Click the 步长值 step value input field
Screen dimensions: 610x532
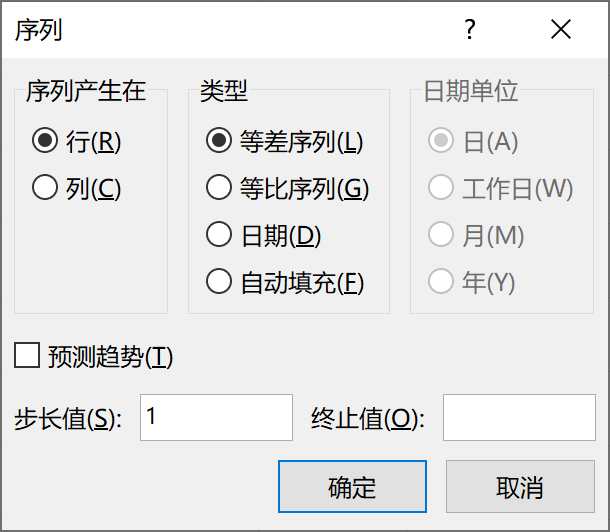[216, 418]
